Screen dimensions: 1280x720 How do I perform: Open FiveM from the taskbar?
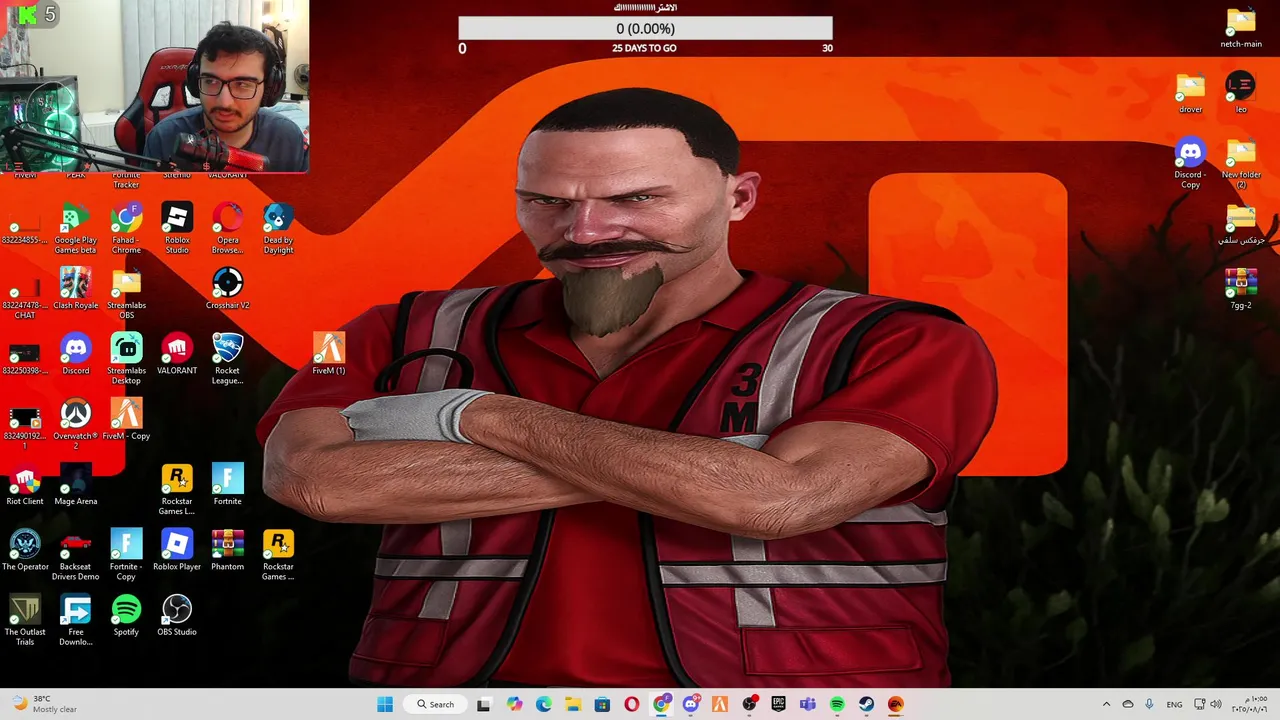tap(719, 704)
